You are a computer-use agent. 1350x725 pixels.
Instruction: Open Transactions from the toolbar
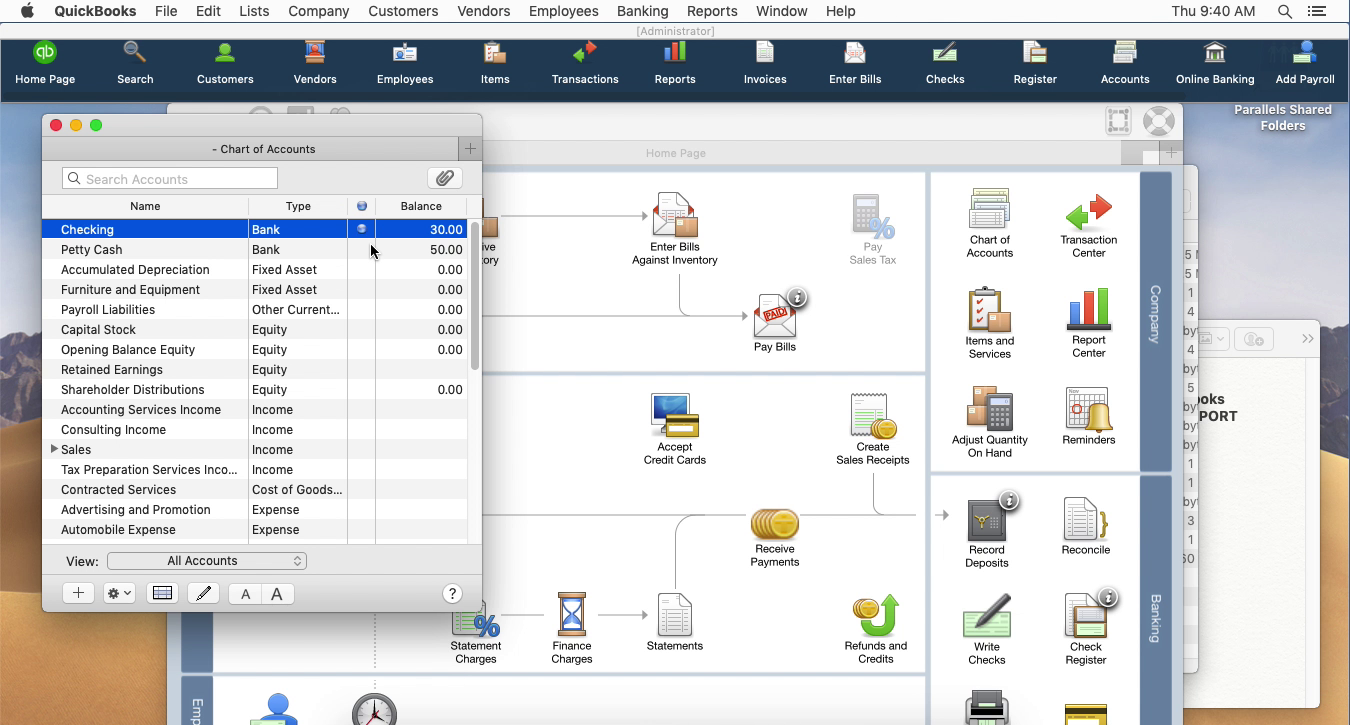[585, 63]
